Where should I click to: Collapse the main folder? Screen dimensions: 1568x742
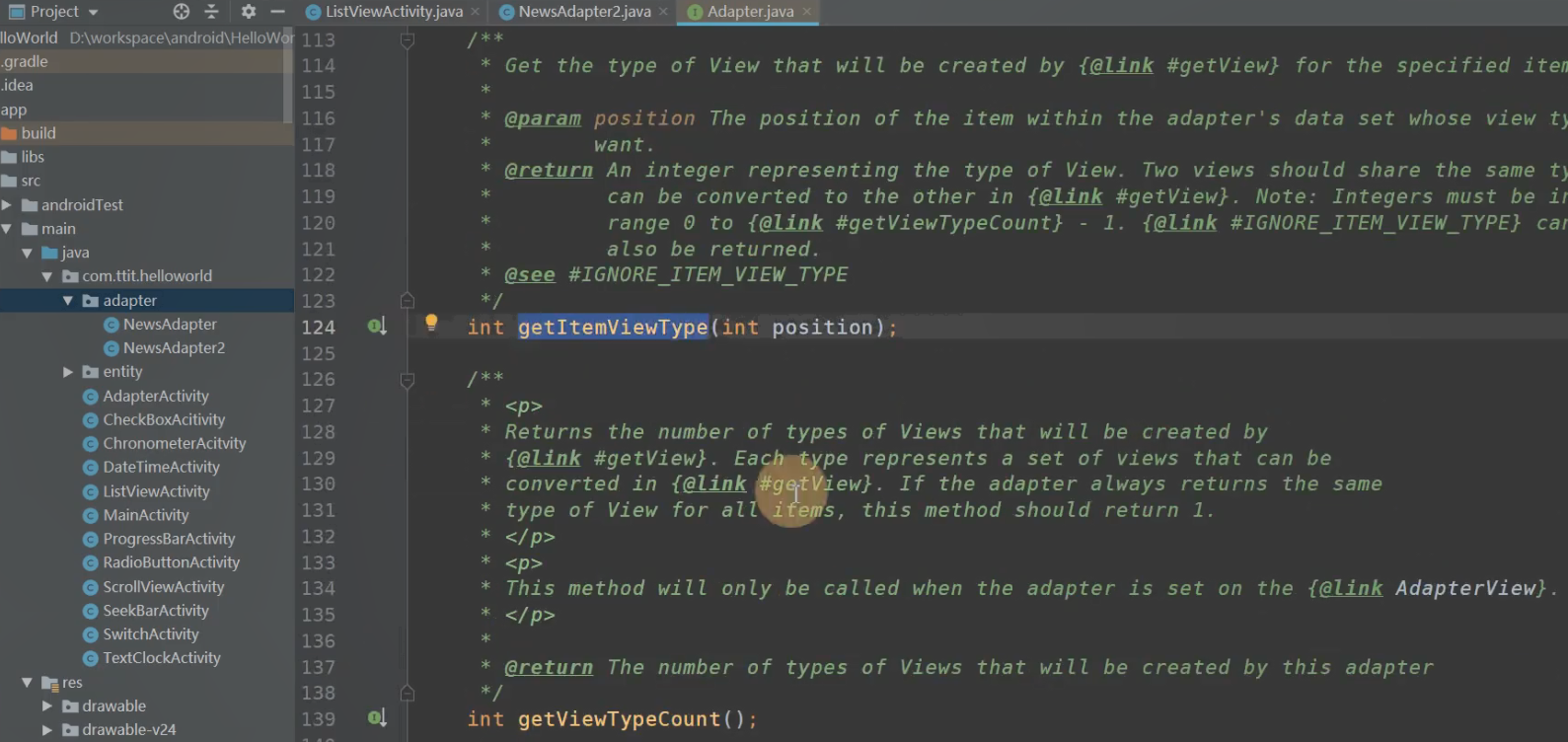[7, 229]
